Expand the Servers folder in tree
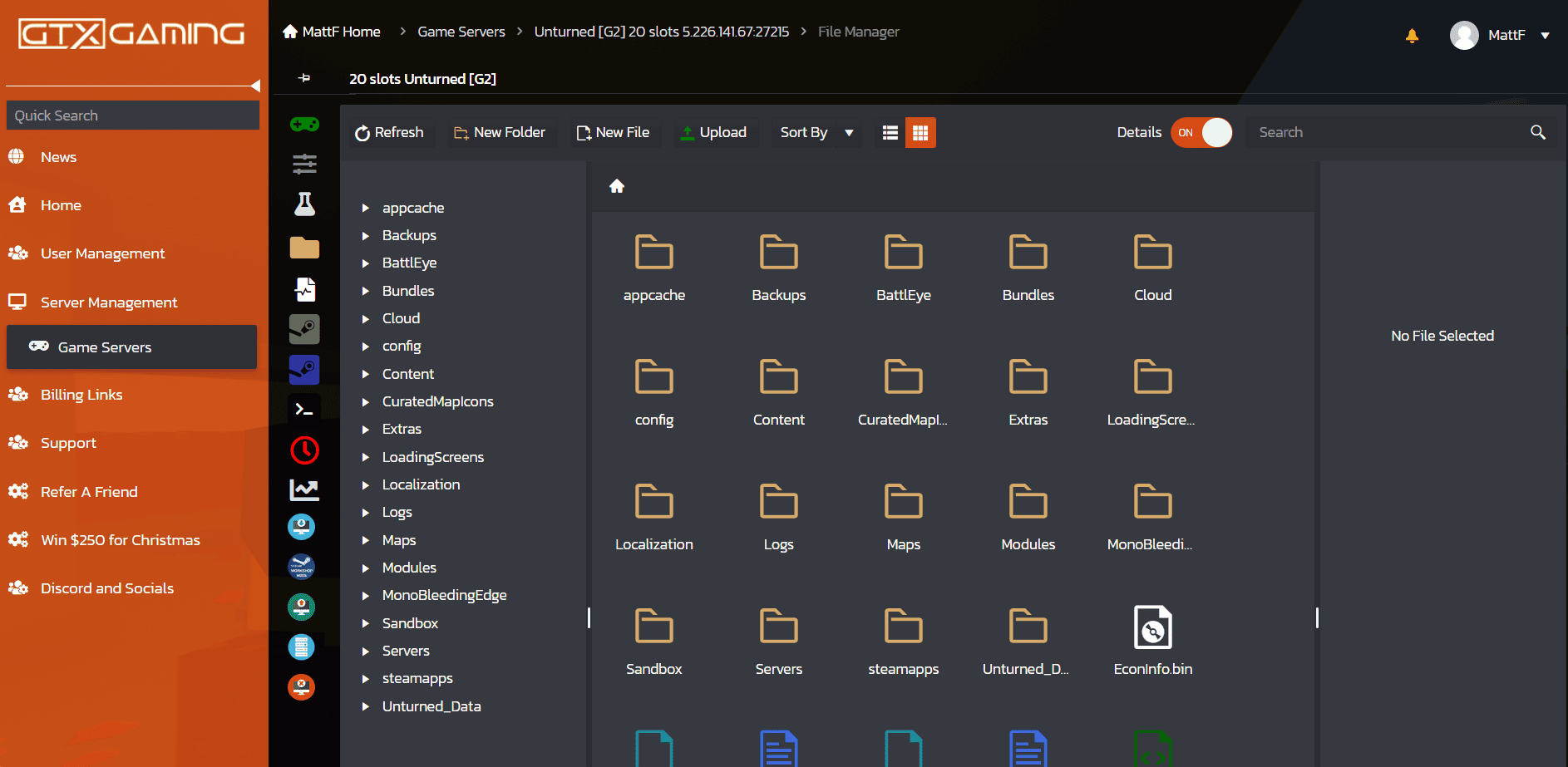 tap(365, 651)
